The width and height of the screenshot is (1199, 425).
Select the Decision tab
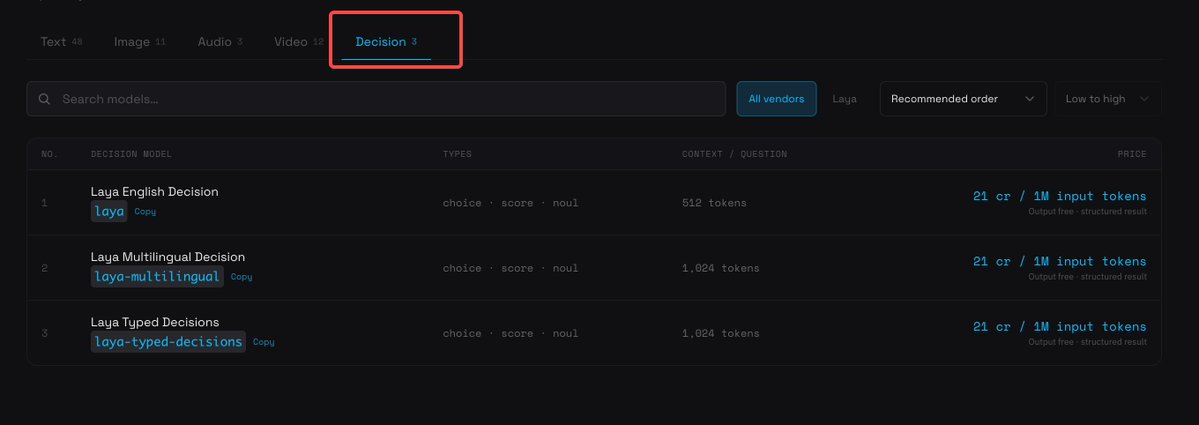tap(386, 42)
